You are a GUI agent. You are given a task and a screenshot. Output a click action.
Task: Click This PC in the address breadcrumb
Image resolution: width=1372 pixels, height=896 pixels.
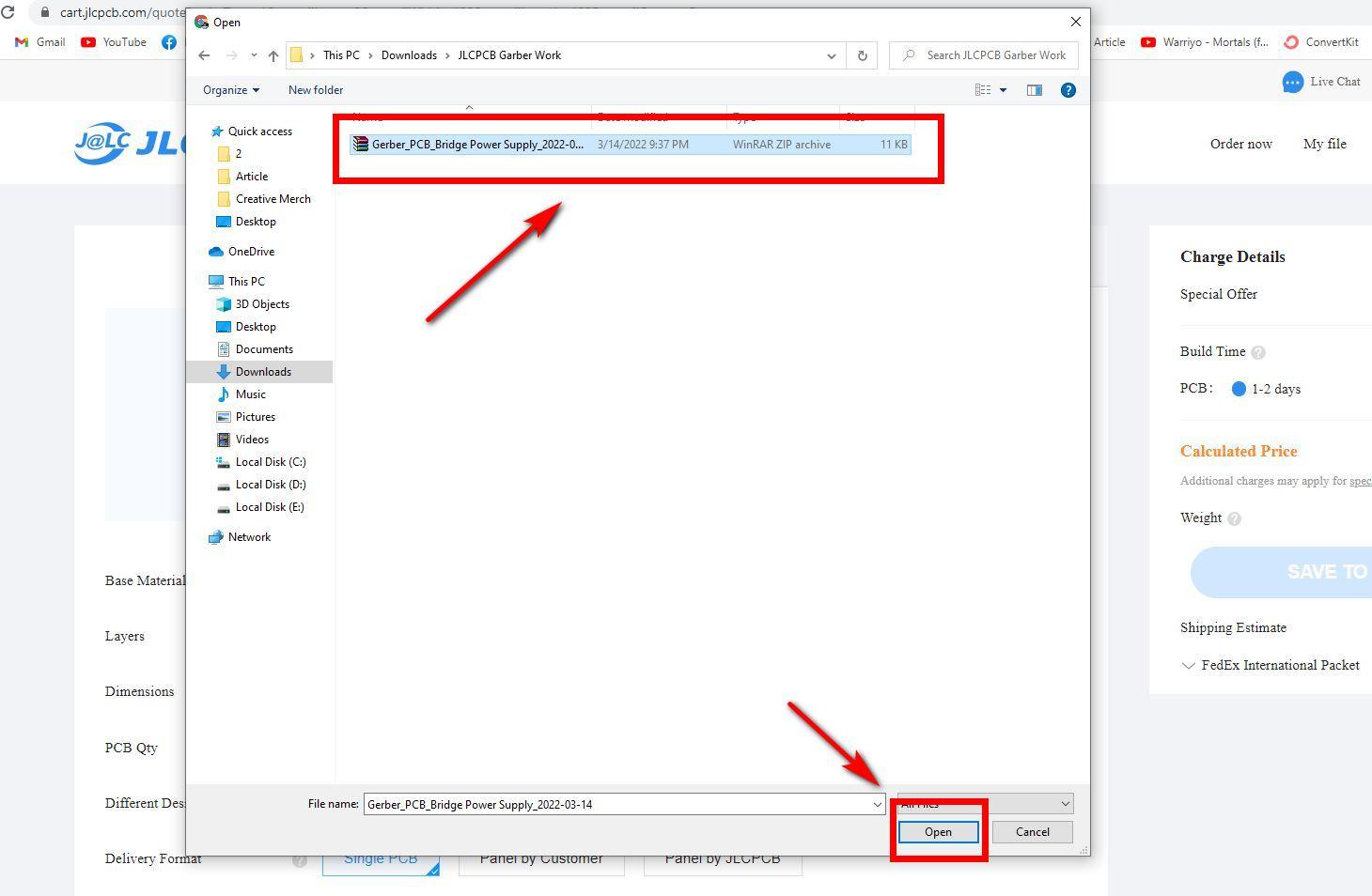[341, 55]
